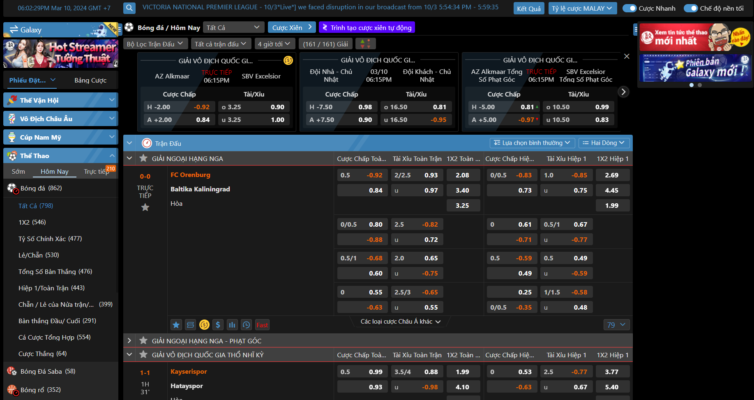This screenshot has width=754, height=400.
Task: Open the Bộ Lọc Trận Đấu dropdown
Action: click(156, 44)
